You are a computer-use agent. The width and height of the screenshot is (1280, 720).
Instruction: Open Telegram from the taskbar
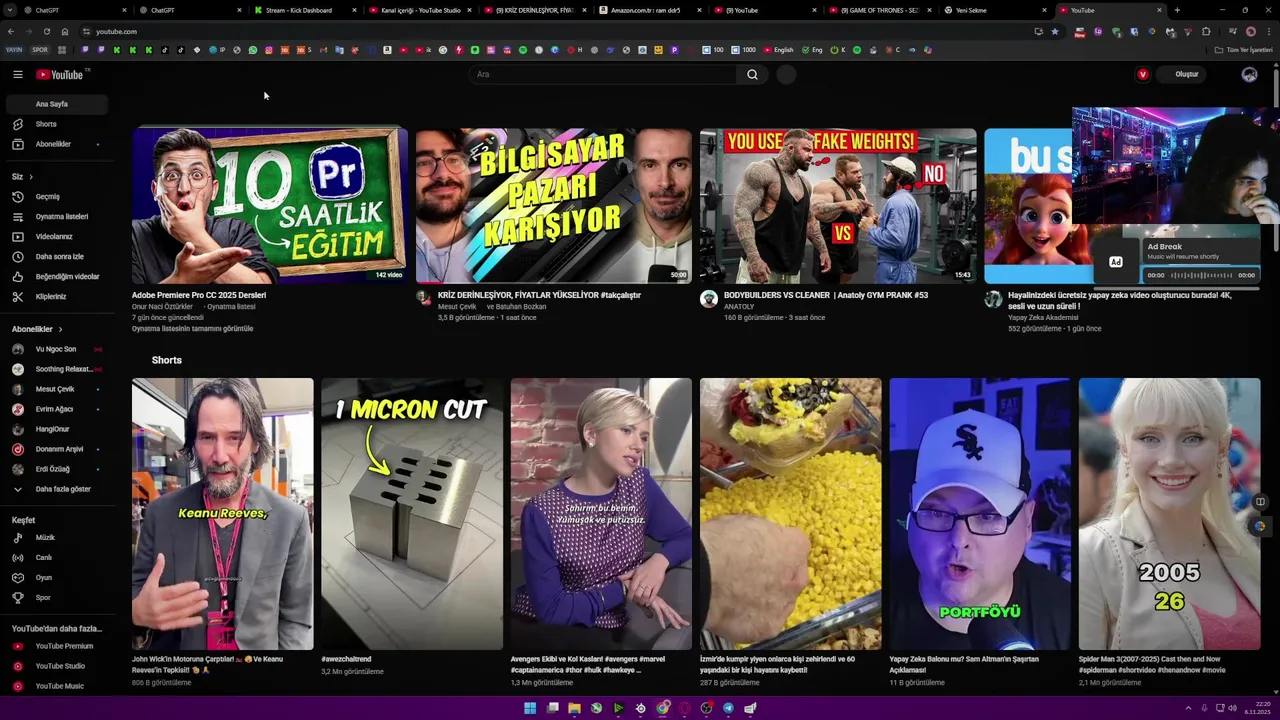pos(728,708)
